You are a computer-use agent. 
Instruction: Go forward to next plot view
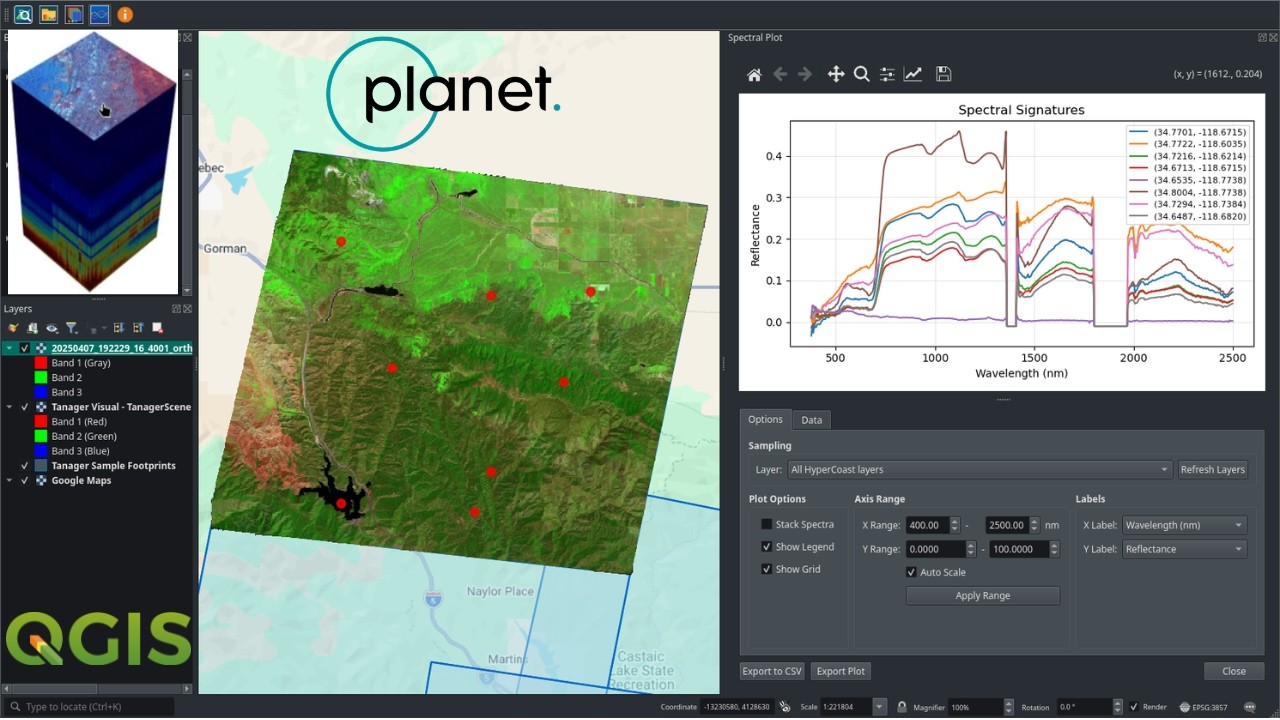(805, 74)
